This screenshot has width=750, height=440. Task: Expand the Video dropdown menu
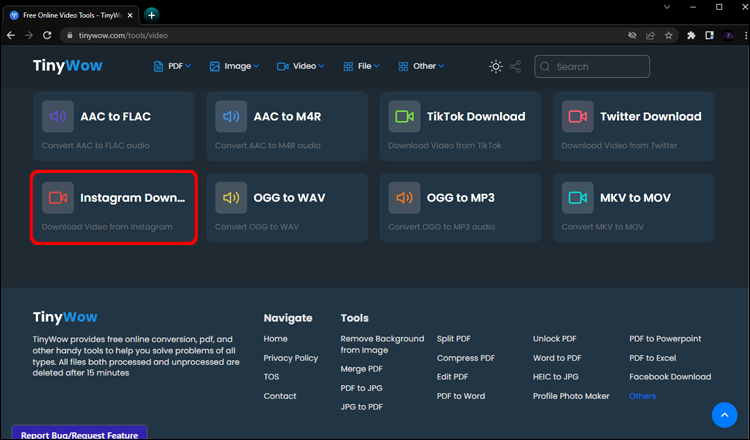click(297, 67)
